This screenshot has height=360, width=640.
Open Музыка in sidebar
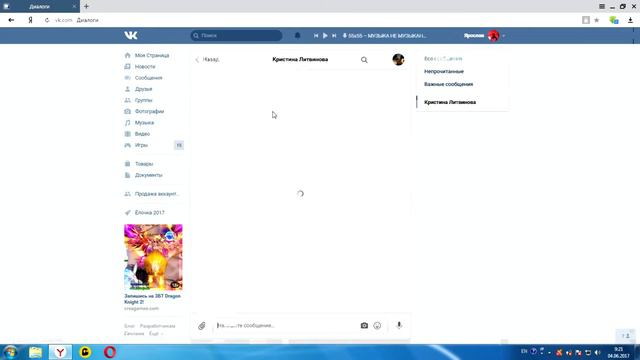click(144, 122)
